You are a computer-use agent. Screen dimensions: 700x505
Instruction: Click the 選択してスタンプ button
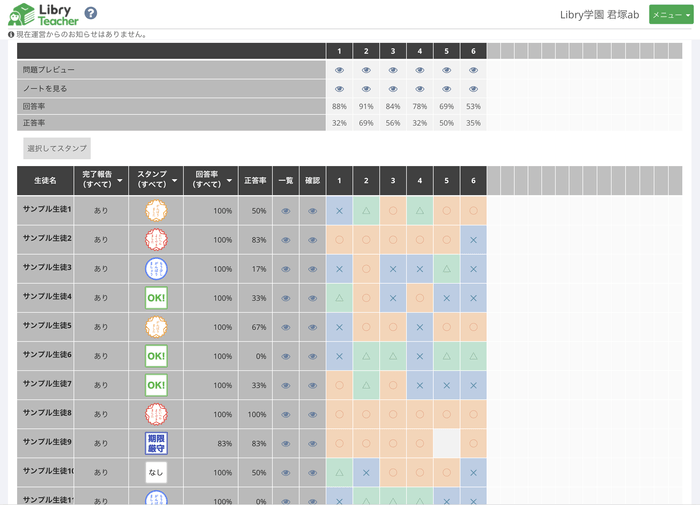(x=57, y=148)
